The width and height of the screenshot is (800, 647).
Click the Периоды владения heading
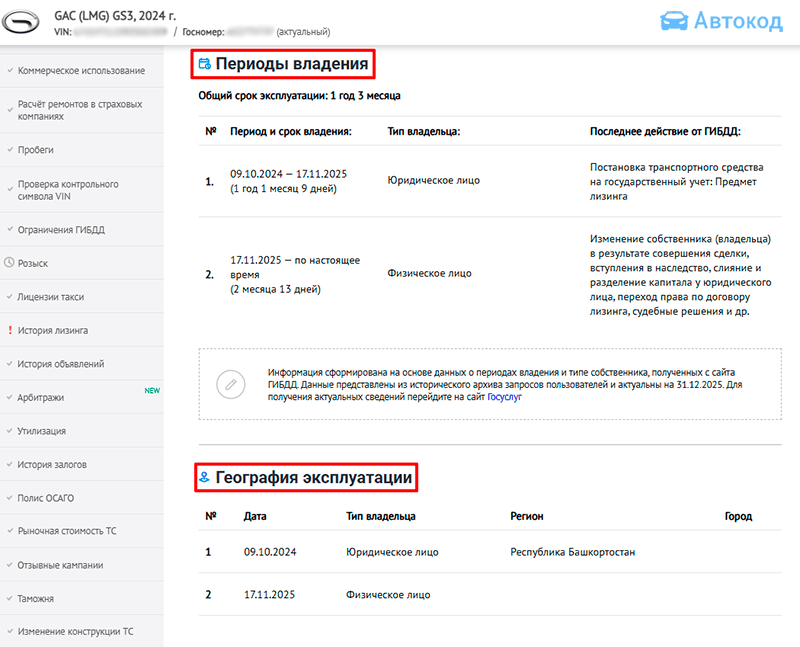tap(292, 65)
